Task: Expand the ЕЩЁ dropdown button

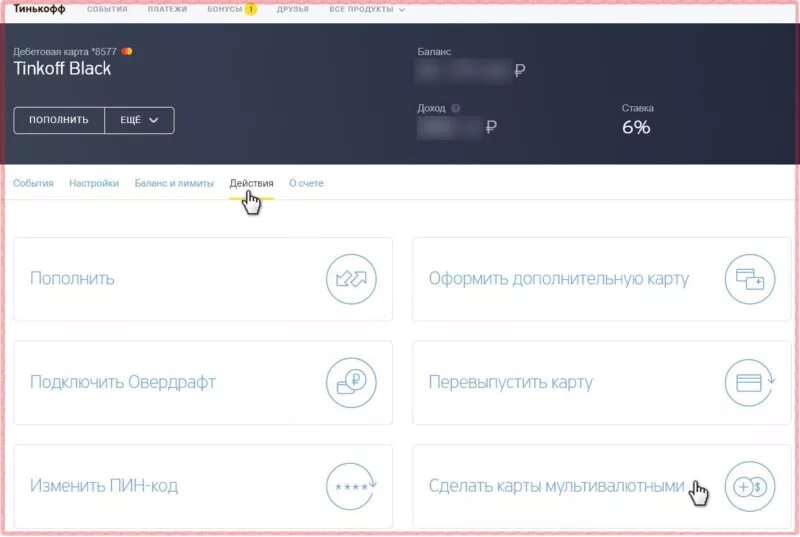Action: tap(139, 120)
